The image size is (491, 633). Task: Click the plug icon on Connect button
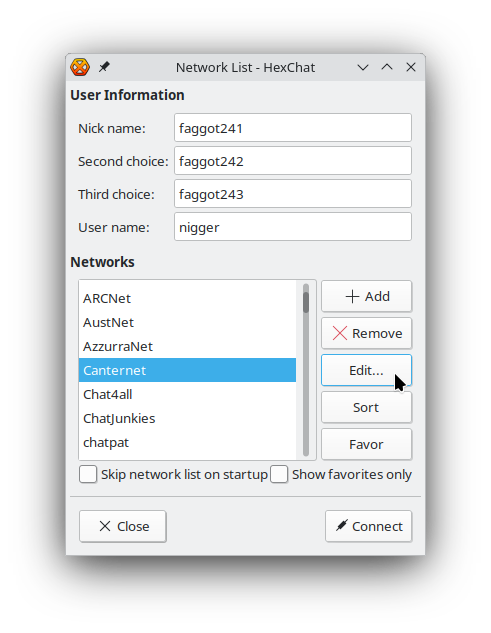342,525
